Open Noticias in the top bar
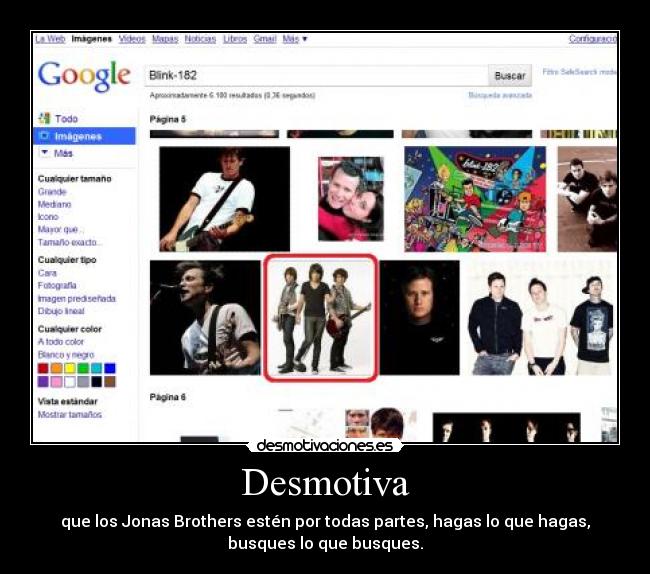 pos(200,39)
